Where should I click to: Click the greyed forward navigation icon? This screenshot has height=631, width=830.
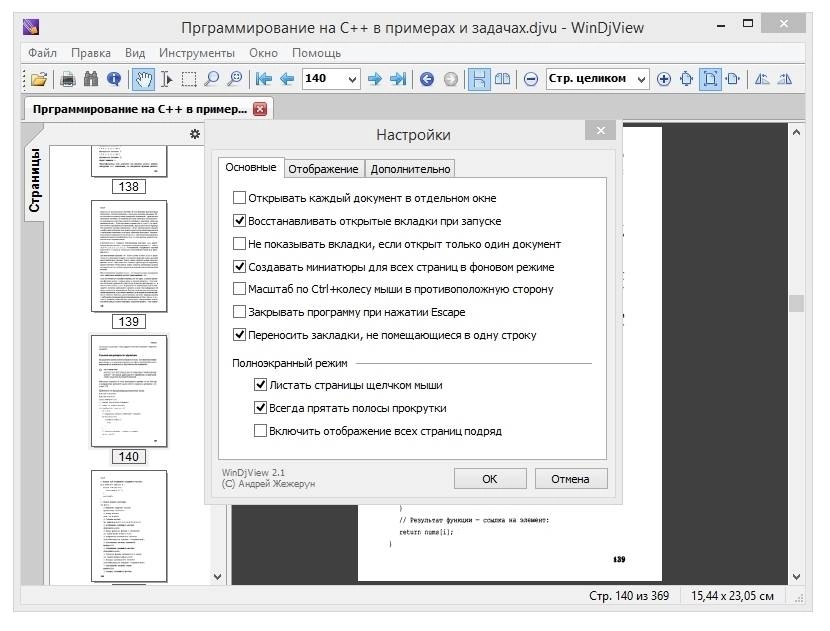click(x=450, y=79)
